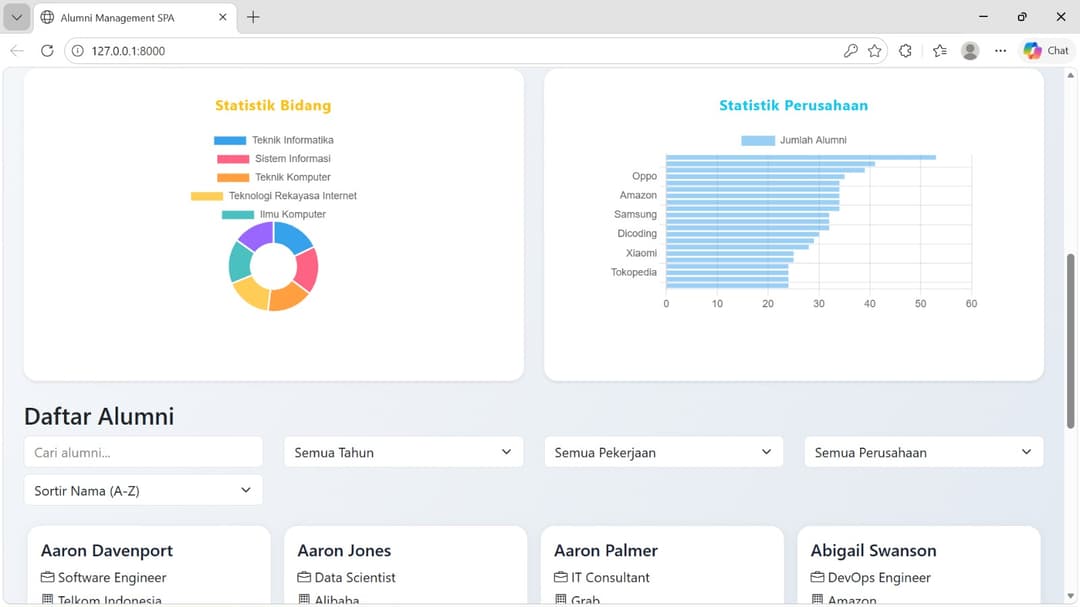Select the Alumni Management SPA tab
1080x607 pixels.
tap(134, 18)
